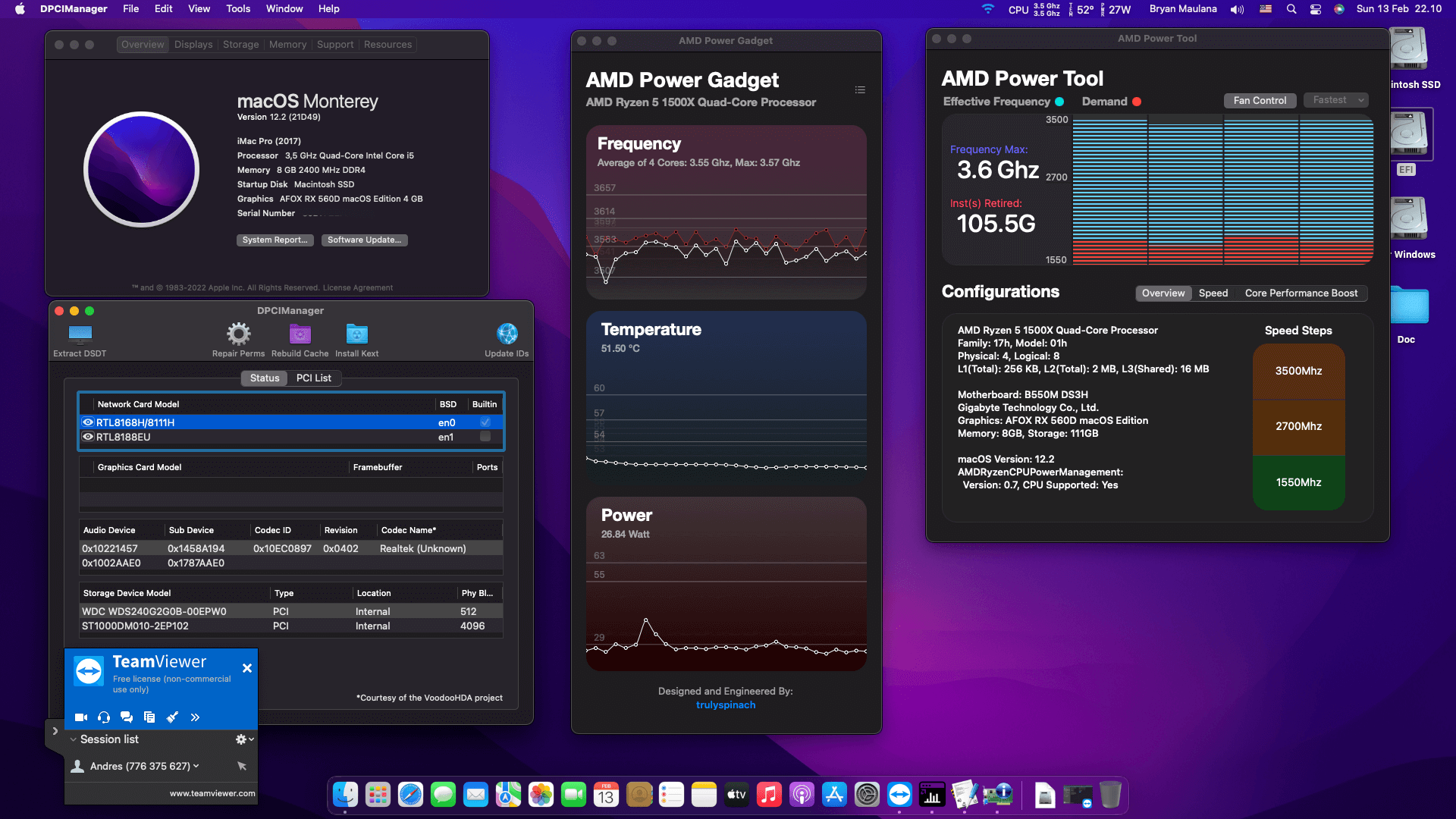Select WDC WDS240G2G0B-00EPW0 storage row
Screen dimensions: 1456x819
[x=291, y=611]
